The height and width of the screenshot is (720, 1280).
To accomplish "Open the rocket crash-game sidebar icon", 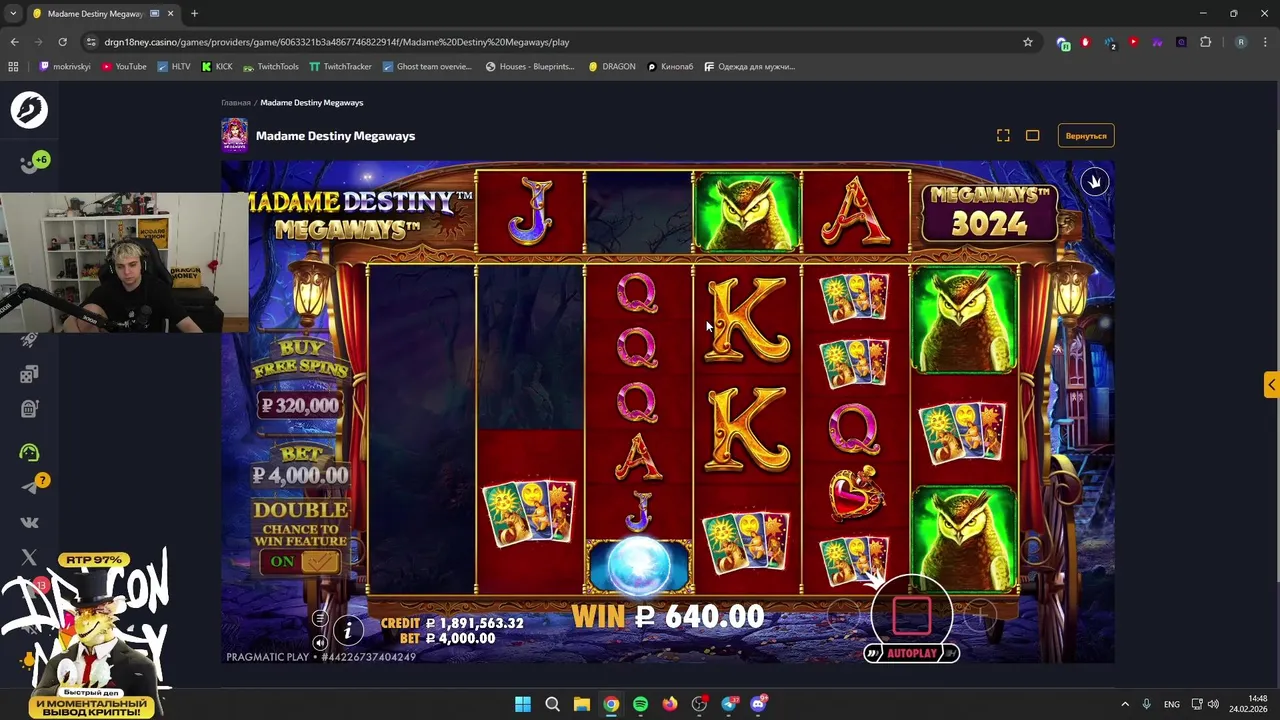I will pyautogui.click(x=29, y=341).
